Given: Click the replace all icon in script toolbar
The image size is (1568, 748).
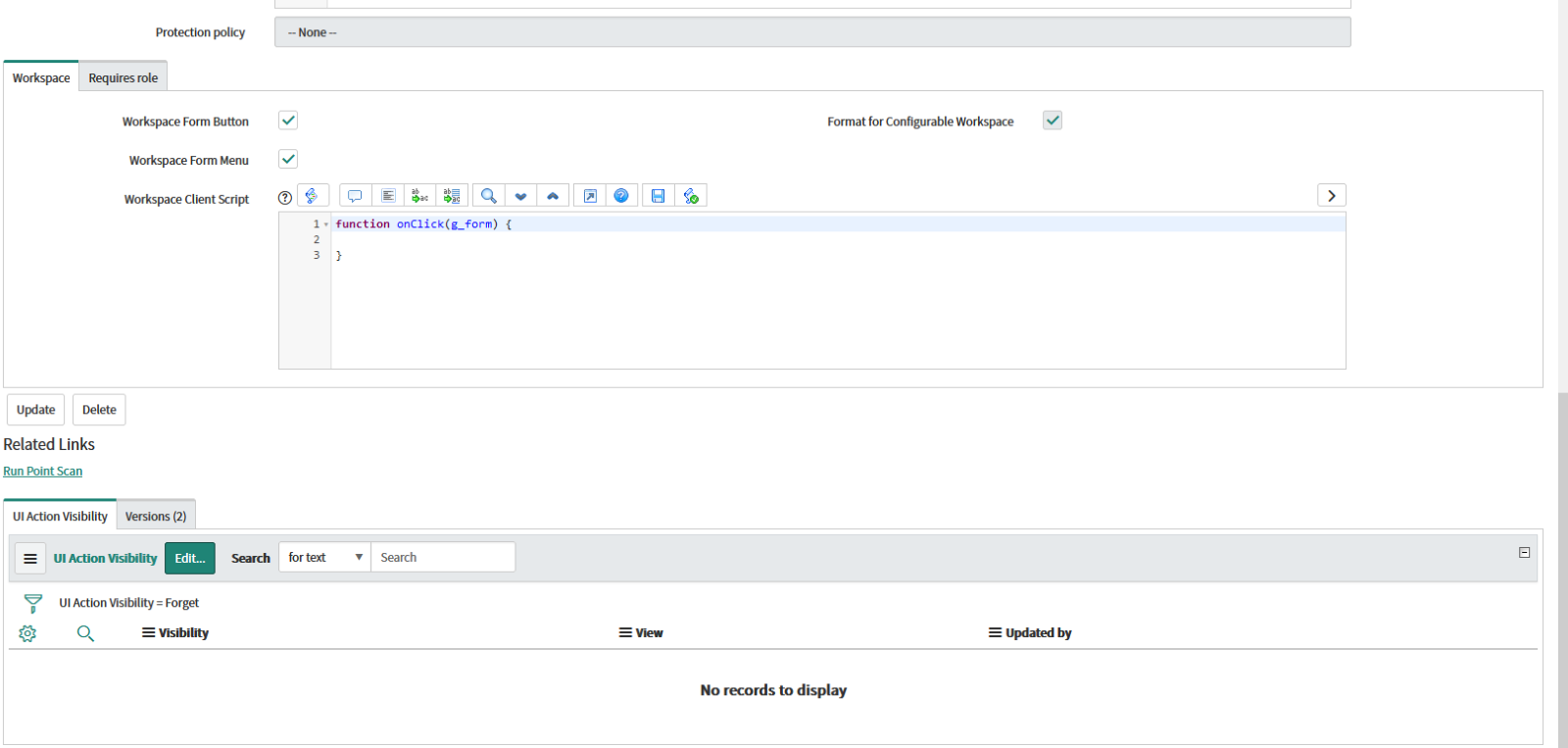Looking at the screenshot, I should point(452,196).
